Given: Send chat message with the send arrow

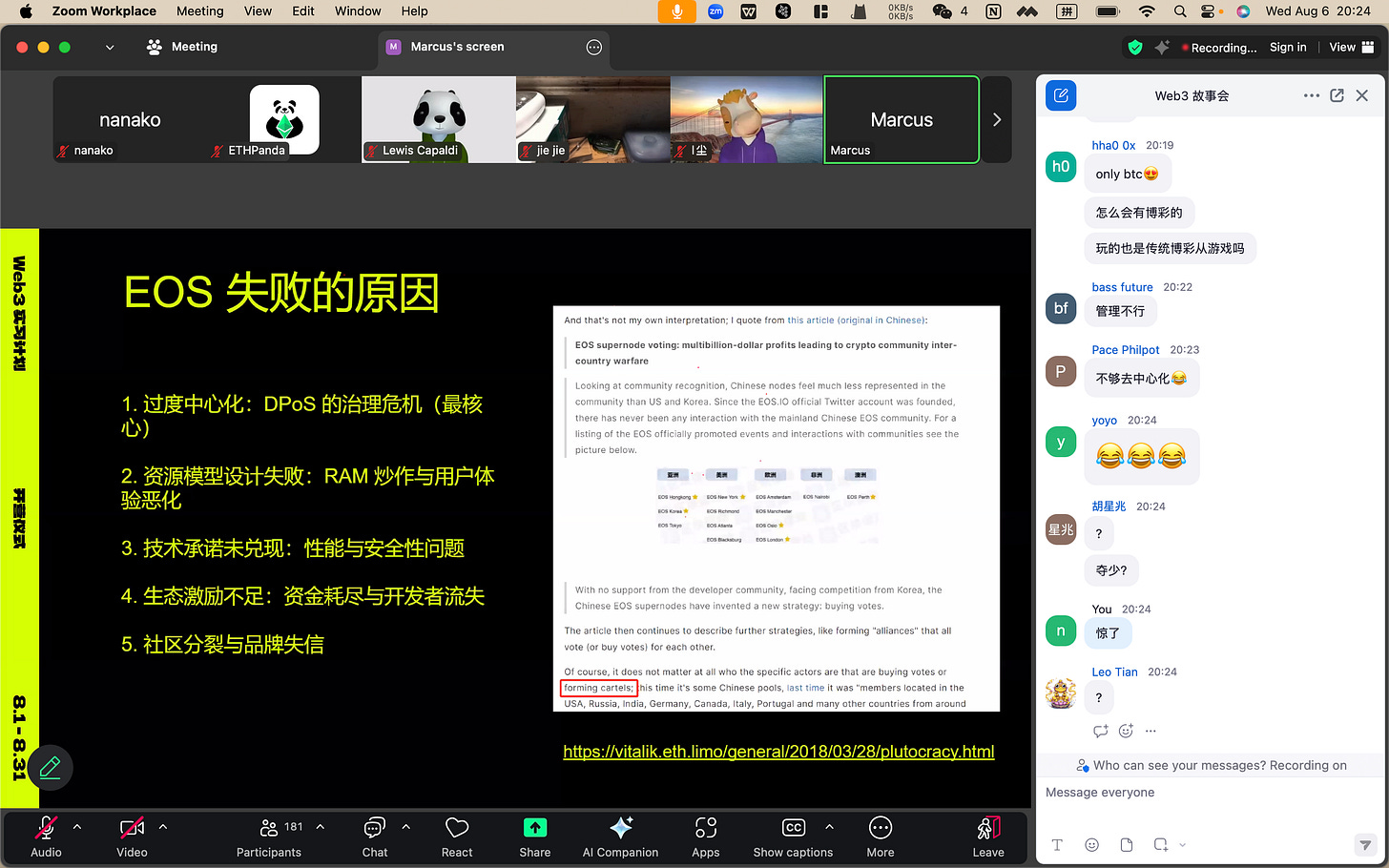Looking at the screenshot, I should click(1365, 845).
